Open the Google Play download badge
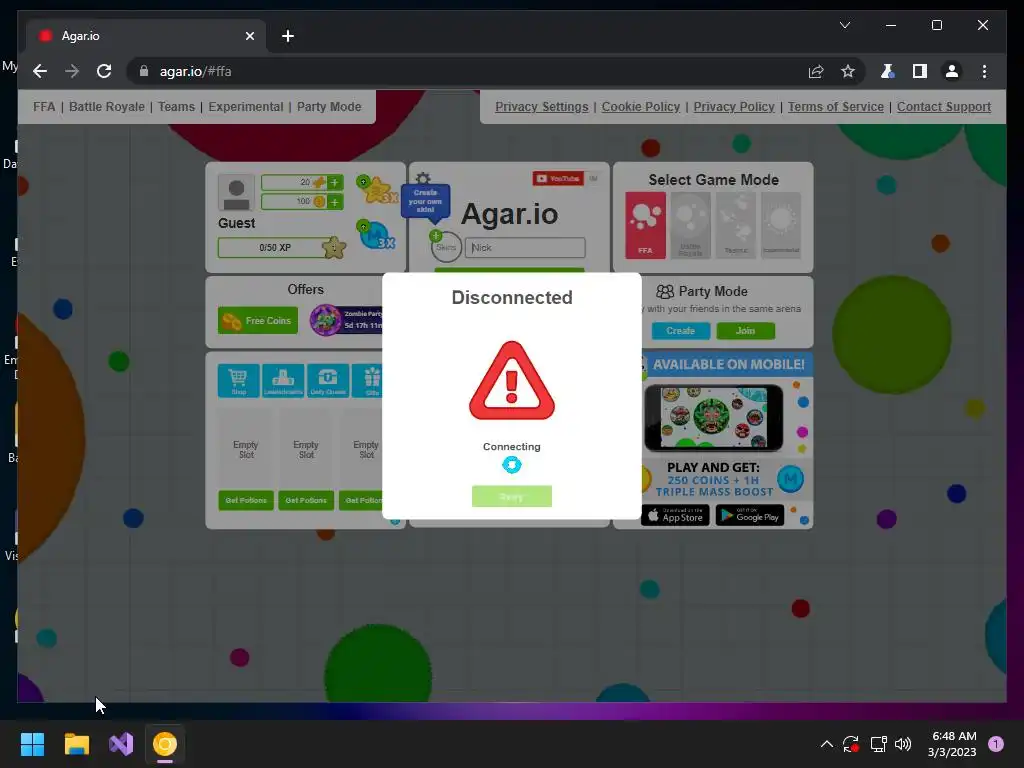The image size is (1024, 768). tap(750, 515)
